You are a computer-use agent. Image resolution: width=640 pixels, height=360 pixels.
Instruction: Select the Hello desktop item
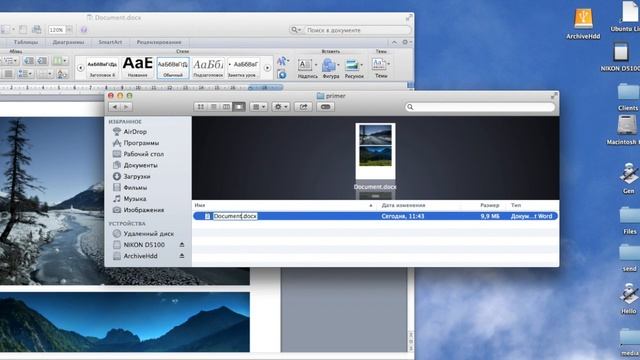pyautogui.click(x=629, y=298)
